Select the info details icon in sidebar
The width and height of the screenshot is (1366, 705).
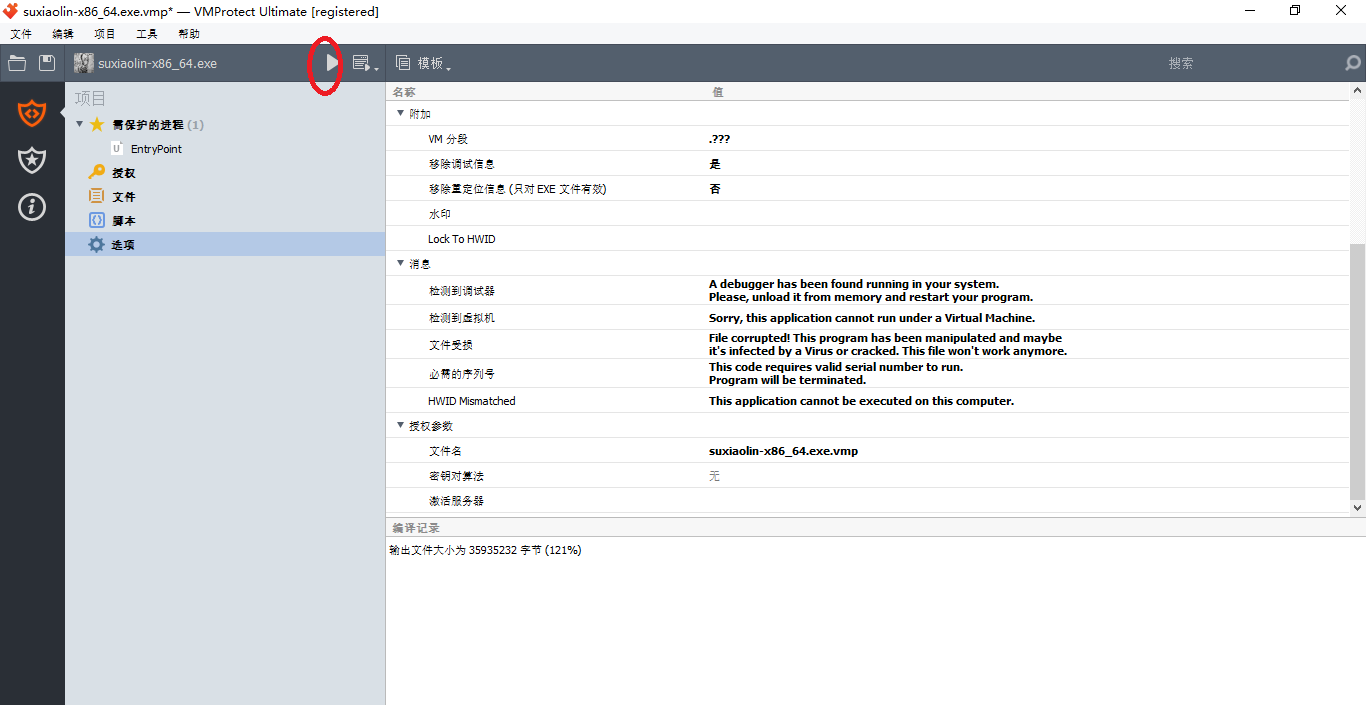point(32,207)
